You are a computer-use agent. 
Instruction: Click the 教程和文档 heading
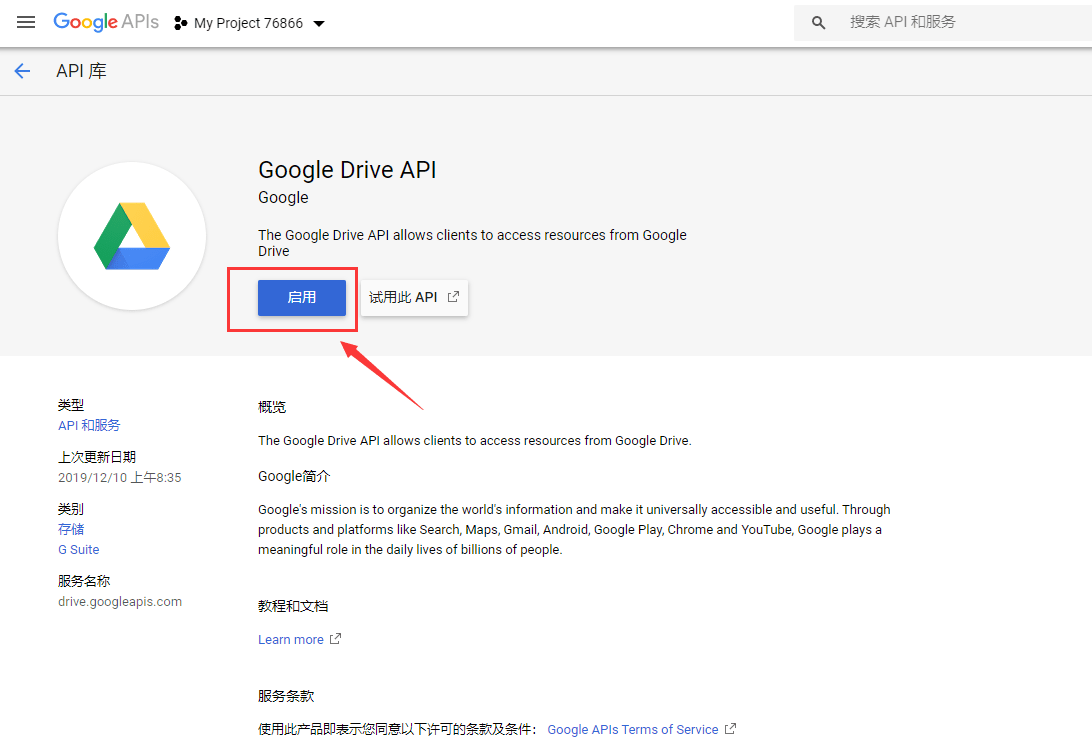coord(292,606)
